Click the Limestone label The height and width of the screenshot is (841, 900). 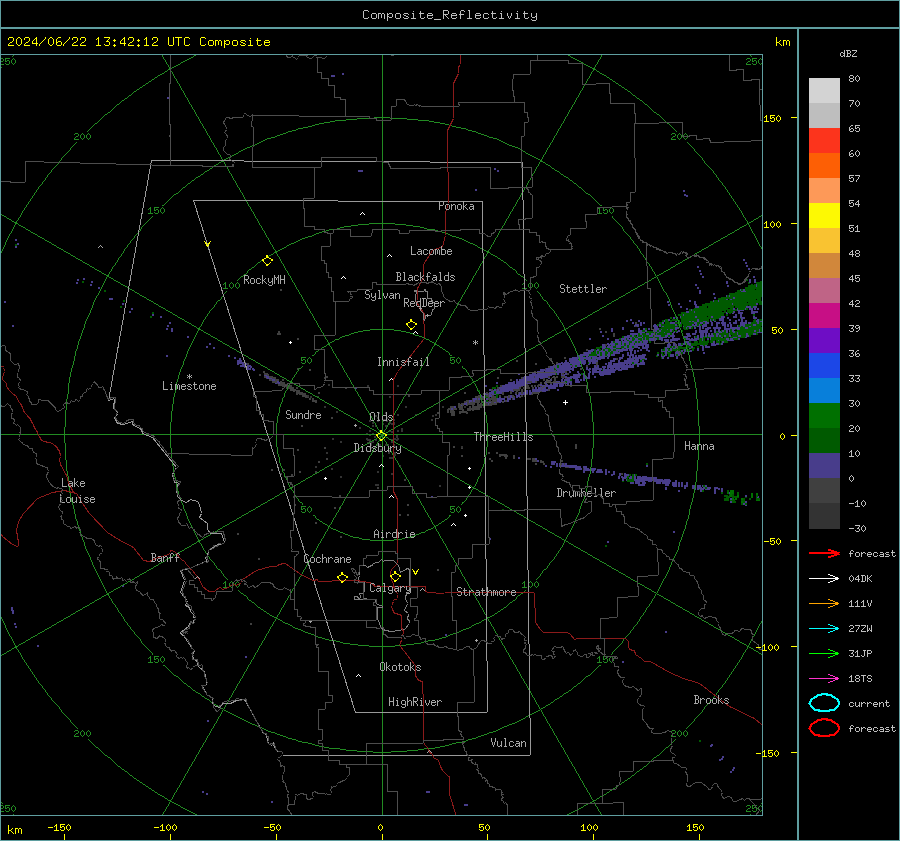pos(189,386)
